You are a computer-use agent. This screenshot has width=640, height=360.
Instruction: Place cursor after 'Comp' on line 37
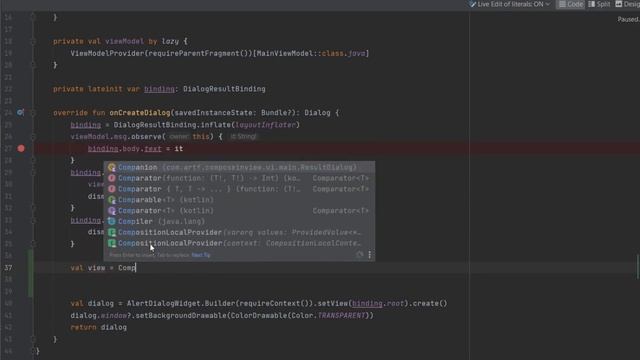click(136, 268)
